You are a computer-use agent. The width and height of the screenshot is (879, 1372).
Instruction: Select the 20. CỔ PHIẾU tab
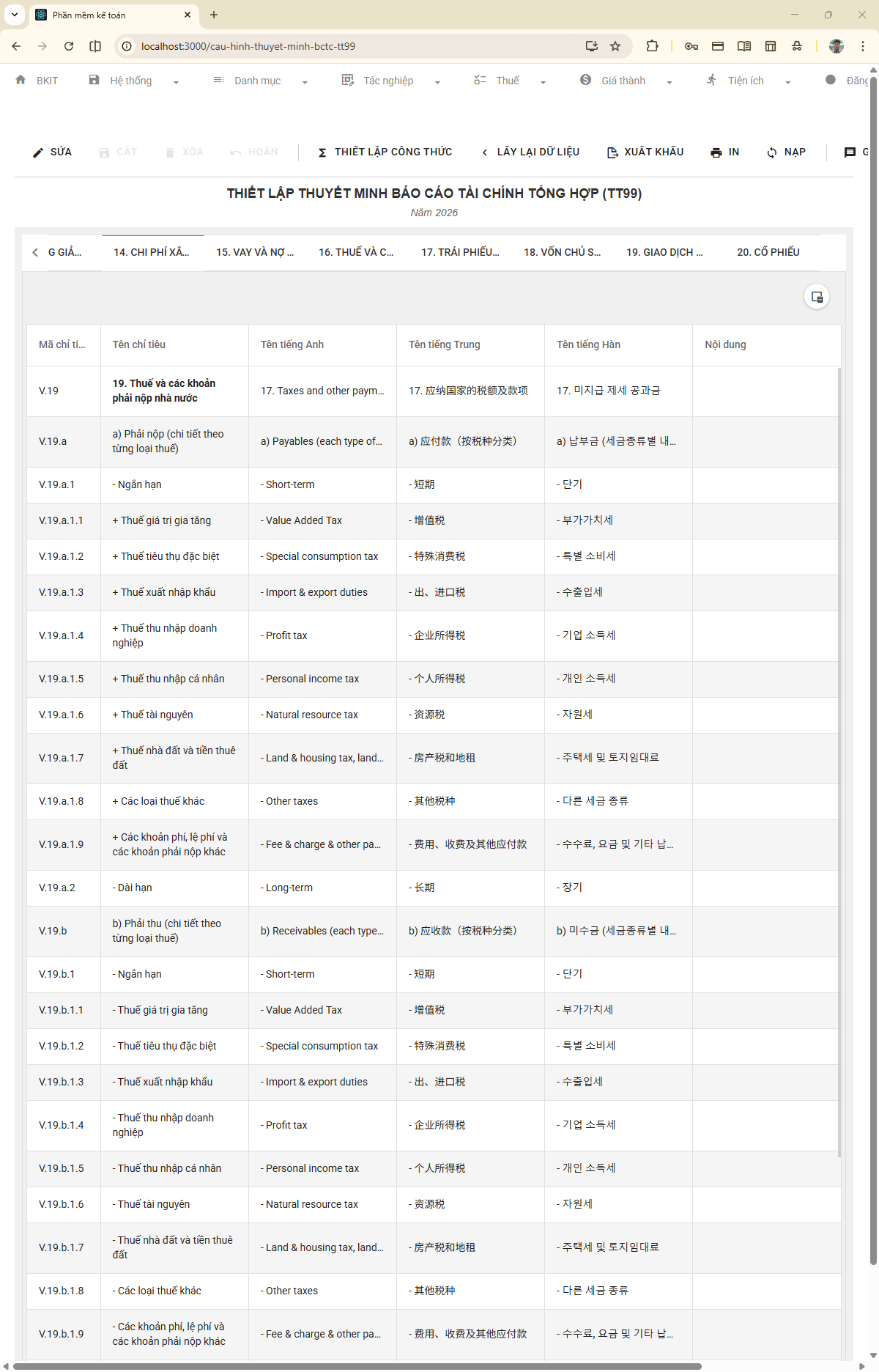pos(768,252)
